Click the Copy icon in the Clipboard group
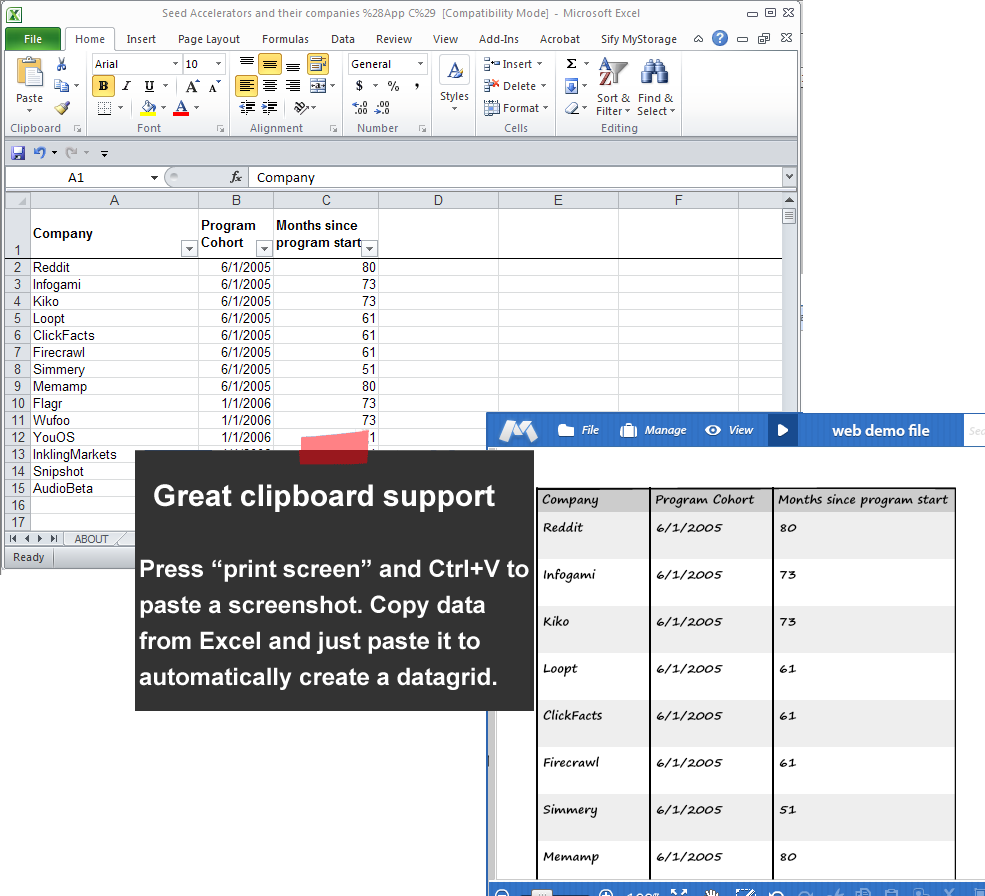 click(x=62, y=85)
